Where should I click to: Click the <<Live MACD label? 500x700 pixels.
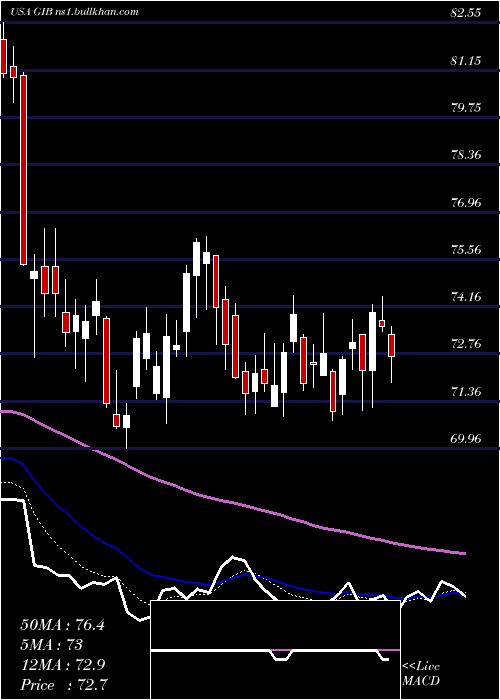pos(421,674)
